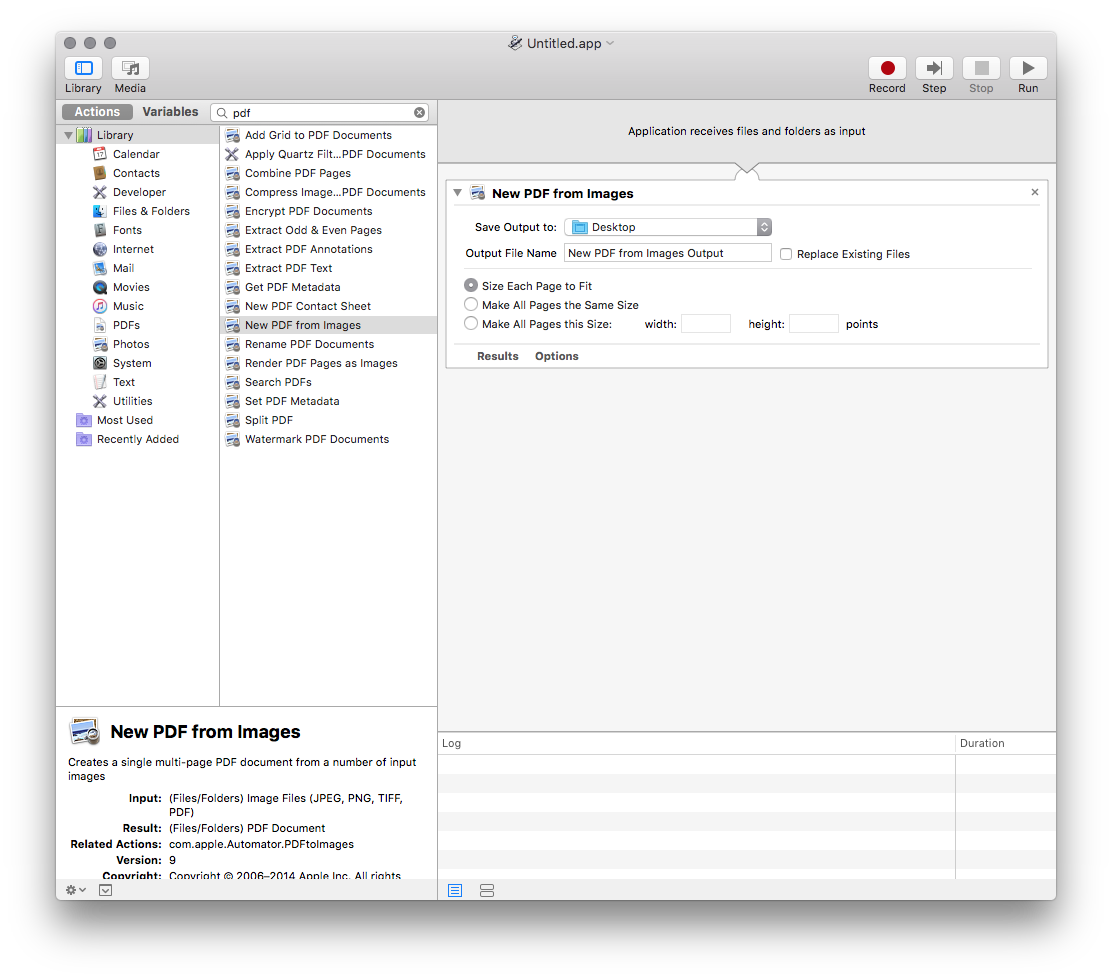Select the PDFs library category

[x=126, y=325]
